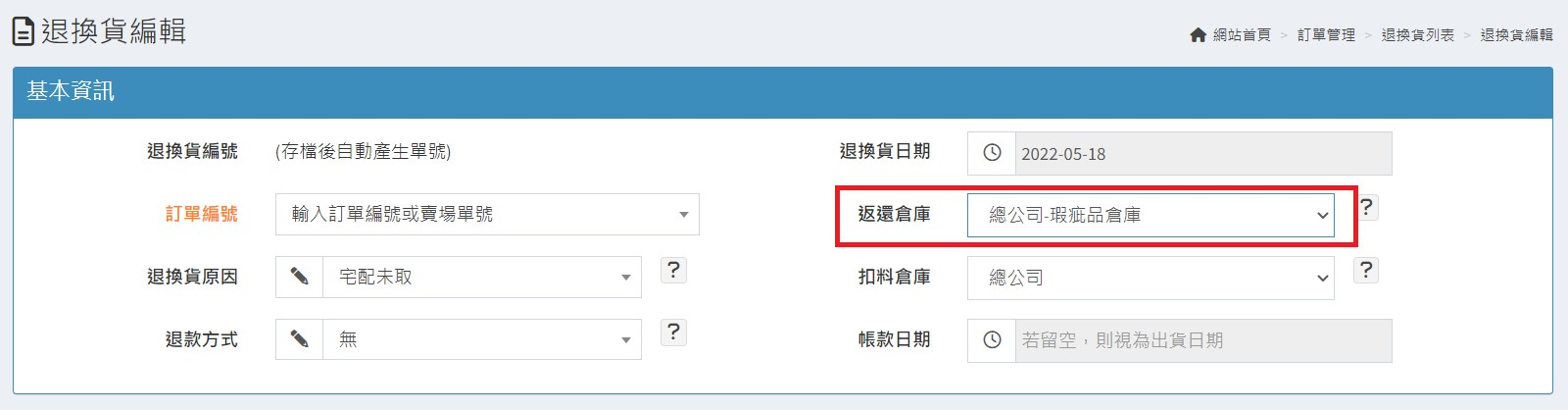The image size is (1568, 410).
Task: Open the 扣料倉庫 select showing 總公司
Action: coord(1150,278)
